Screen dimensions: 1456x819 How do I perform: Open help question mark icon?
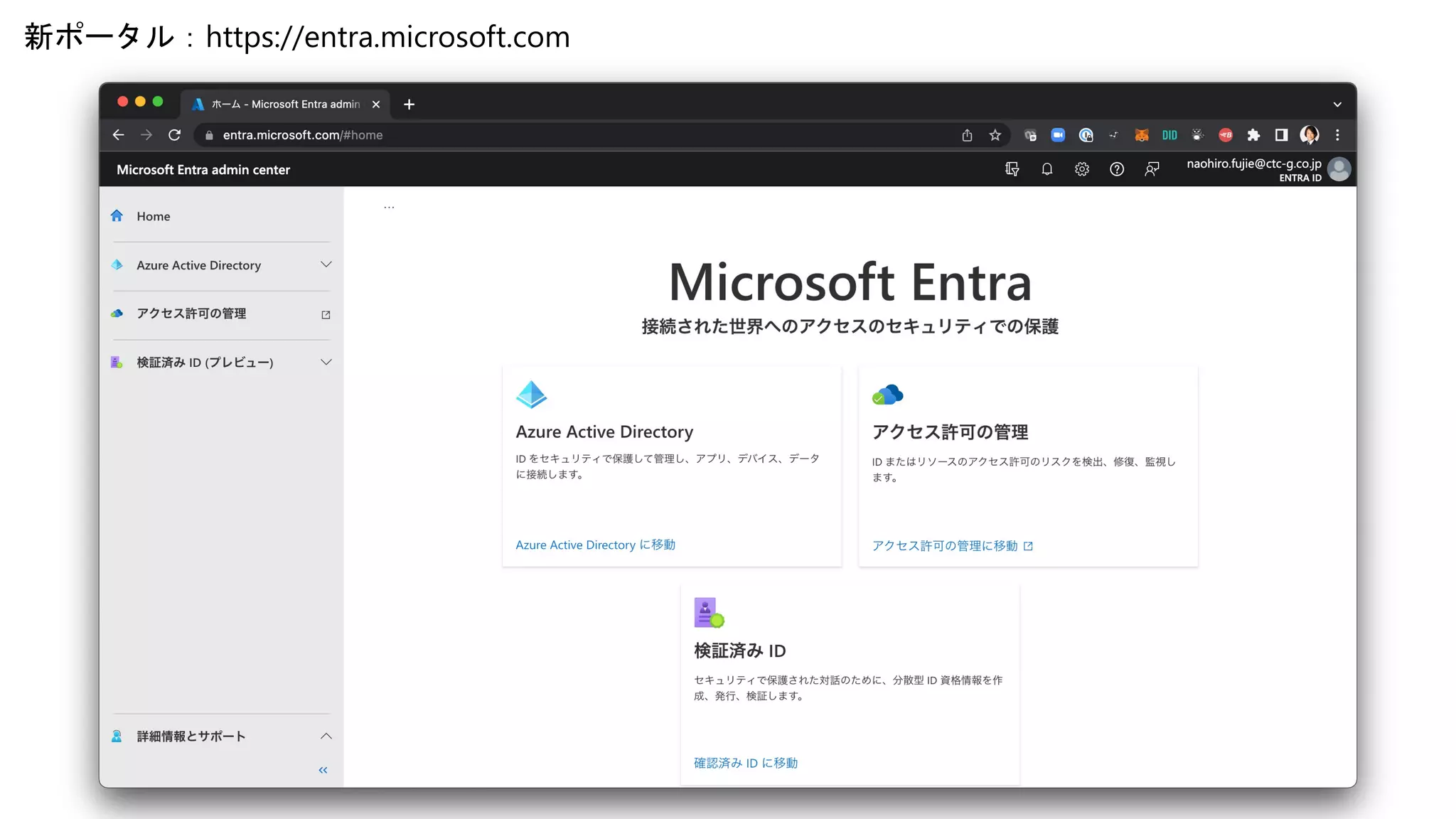click(1117, 169)
